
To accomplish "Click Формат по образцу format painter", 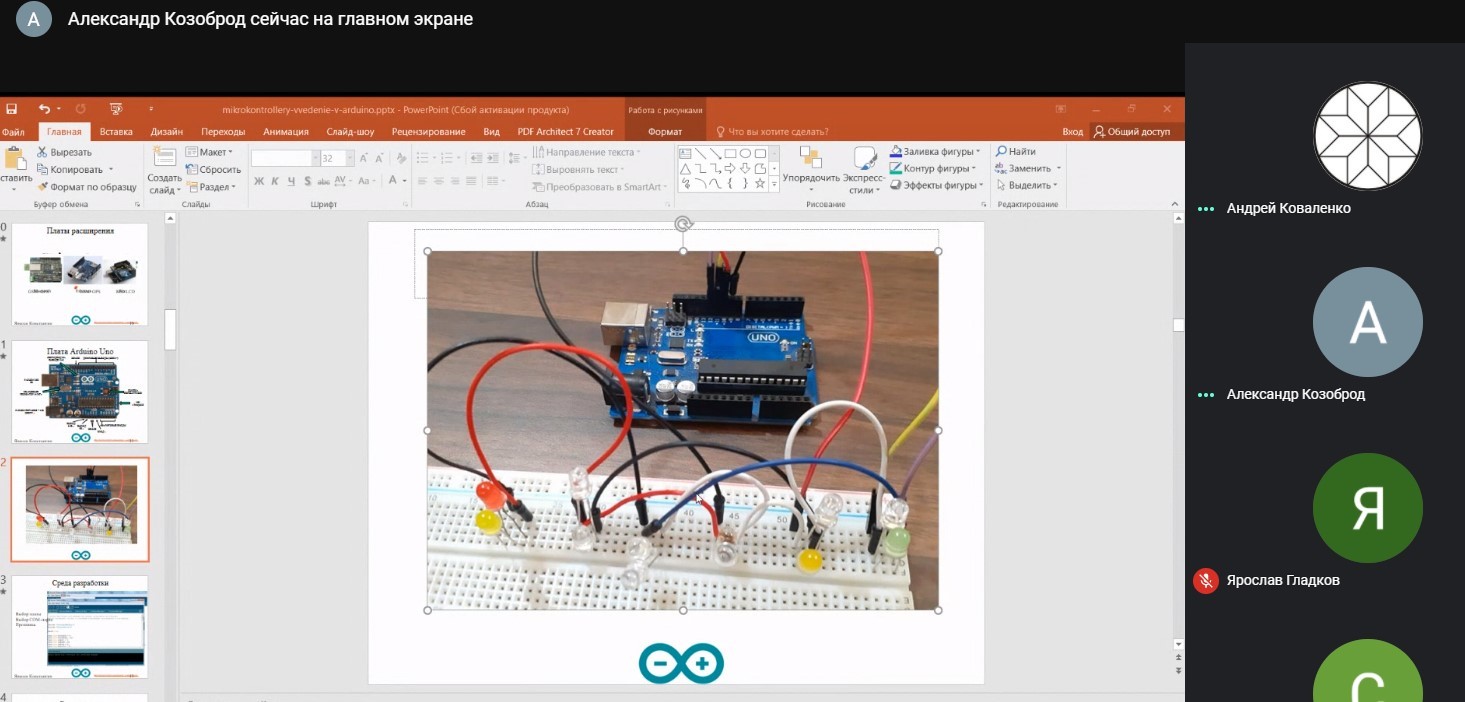I will click(86, 187).
